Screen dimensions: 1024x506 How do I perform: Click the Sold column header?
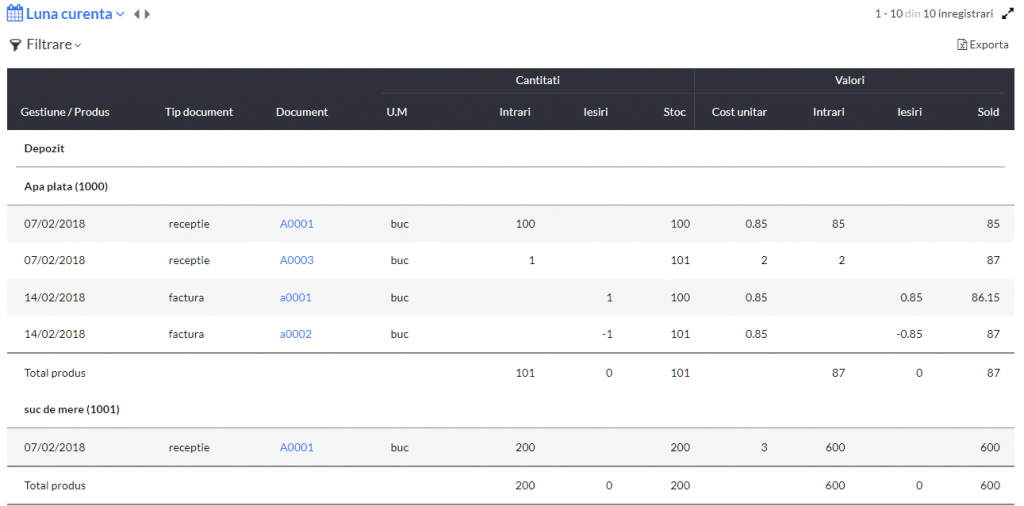tap(988, 112)
